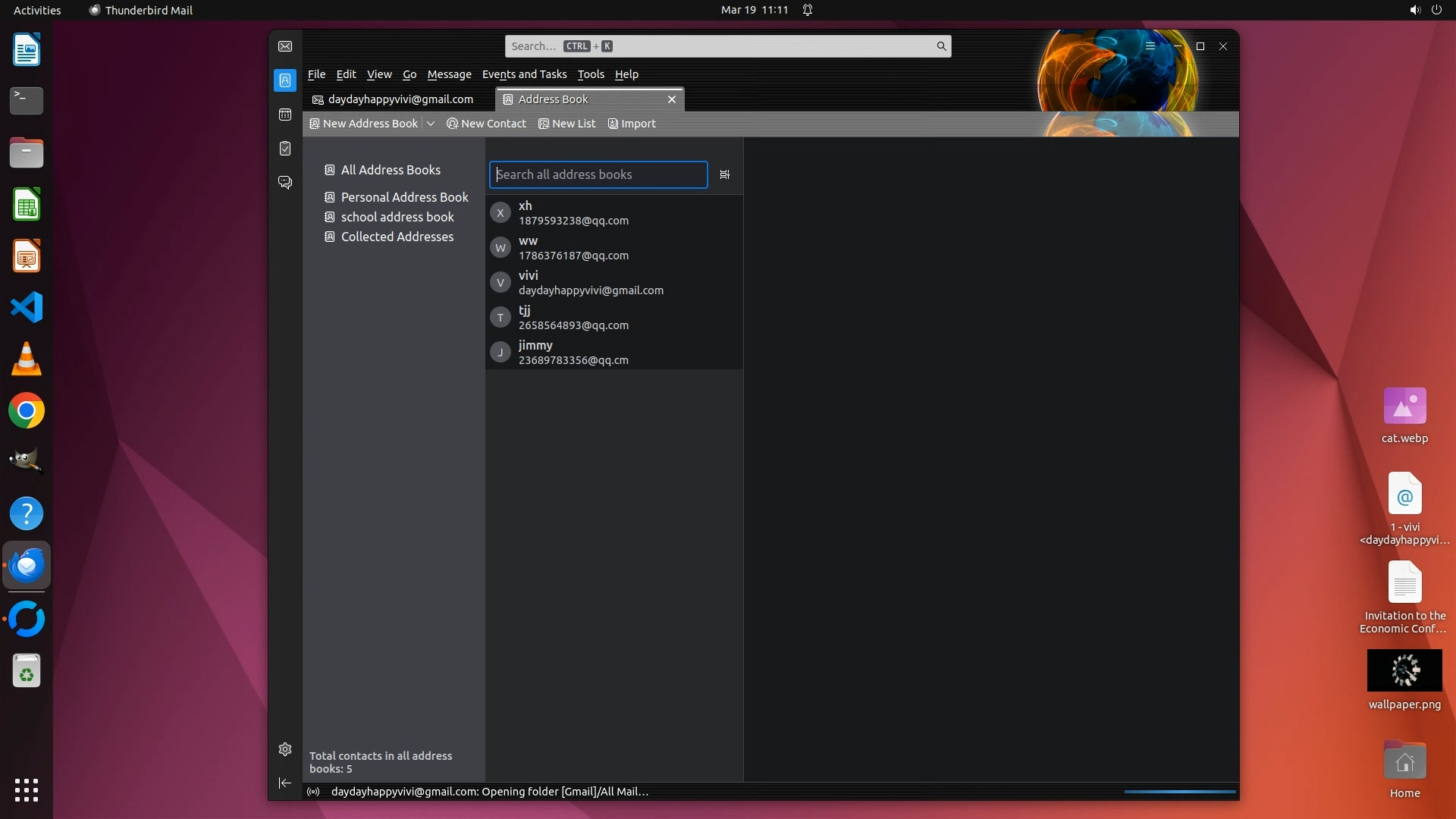Screen dimensions: 1456x819
Task: Click the global search magnifier icon
Action: tap(941, 46)
